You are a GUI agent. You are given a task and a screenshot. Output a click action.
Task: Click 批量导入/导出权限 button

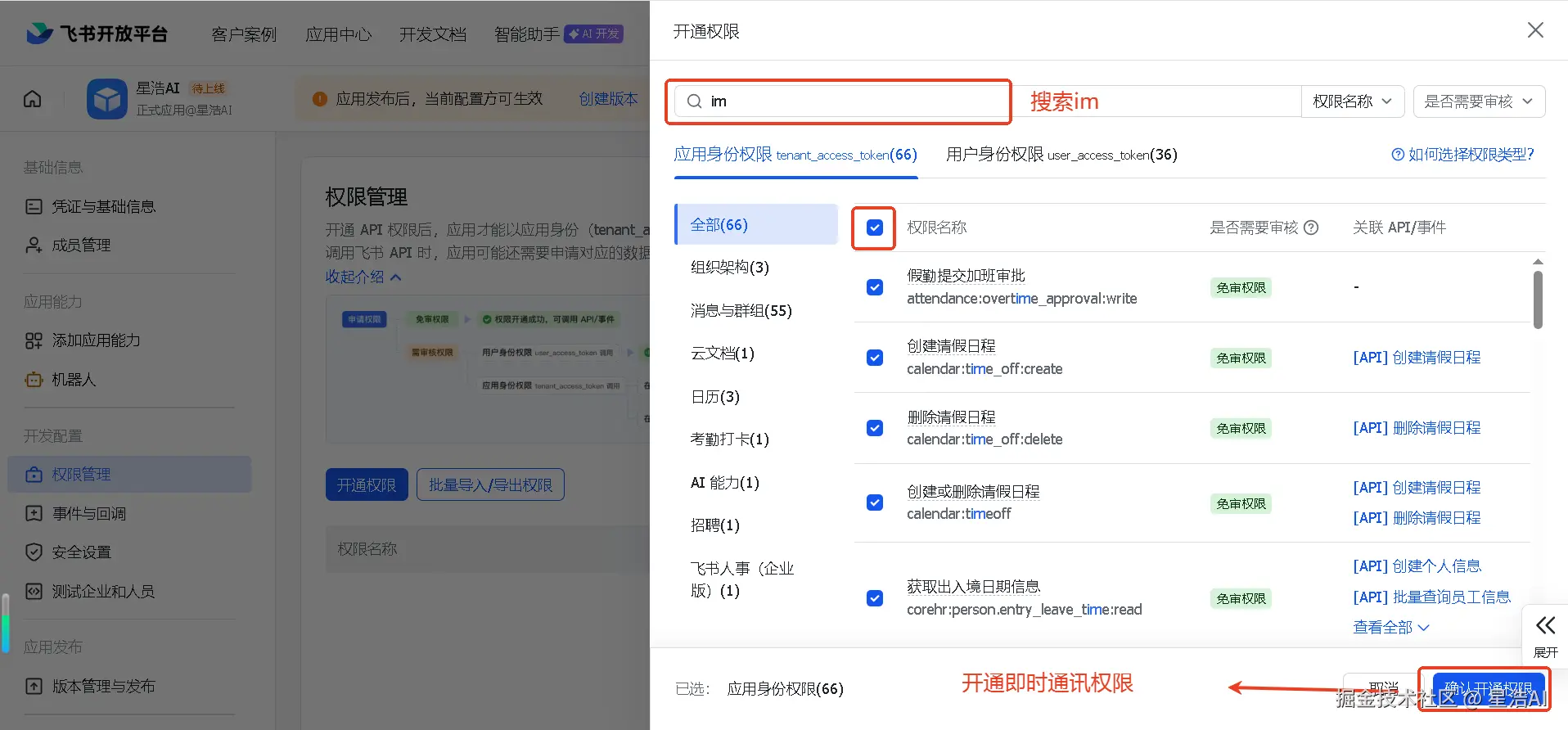(490, 485)
